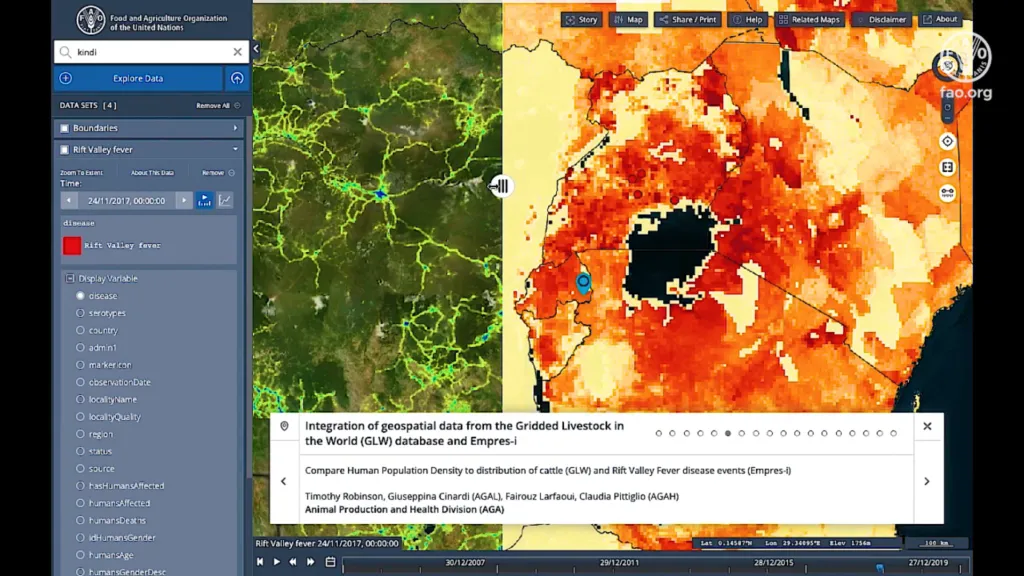The height and width of the screenshot is (576, 1024).
Task: Step to previous time in dataset
Action: click(x=69, y=200)
